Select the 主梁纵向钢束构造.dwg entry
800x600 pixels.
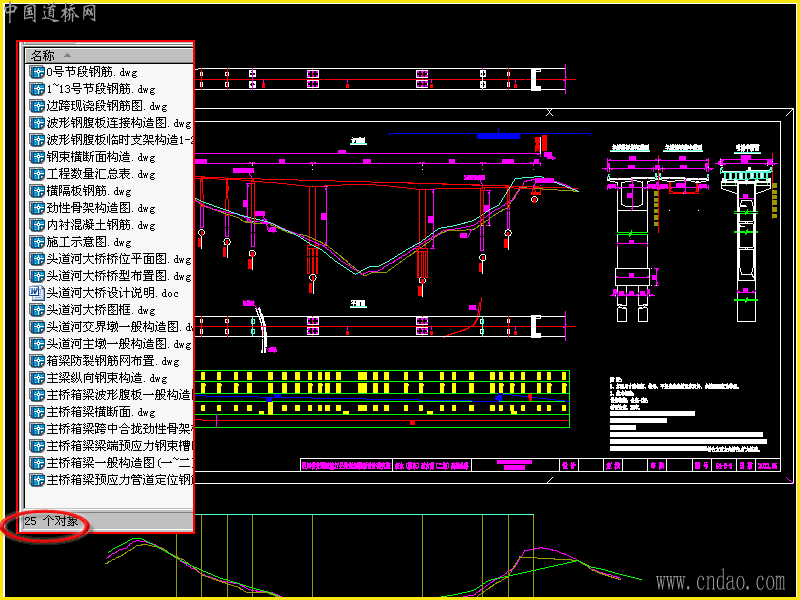click(107, 378)
